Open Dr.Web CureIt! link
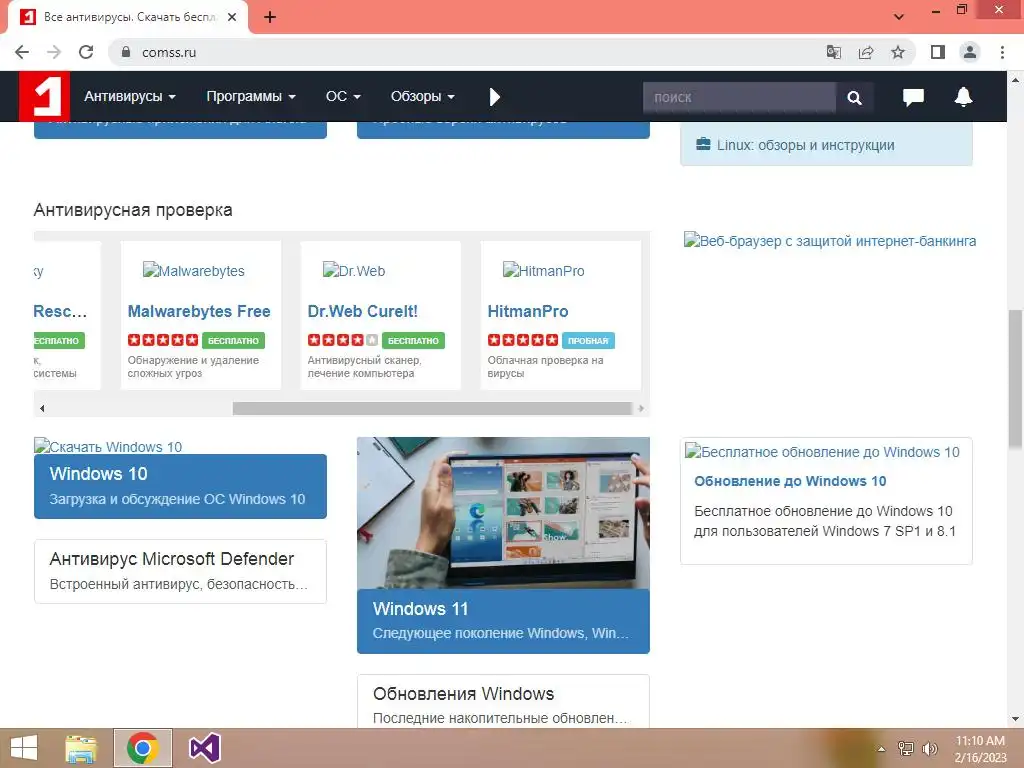The width and height of the screenshot is (1024, 768). click(x=362, y=312)
